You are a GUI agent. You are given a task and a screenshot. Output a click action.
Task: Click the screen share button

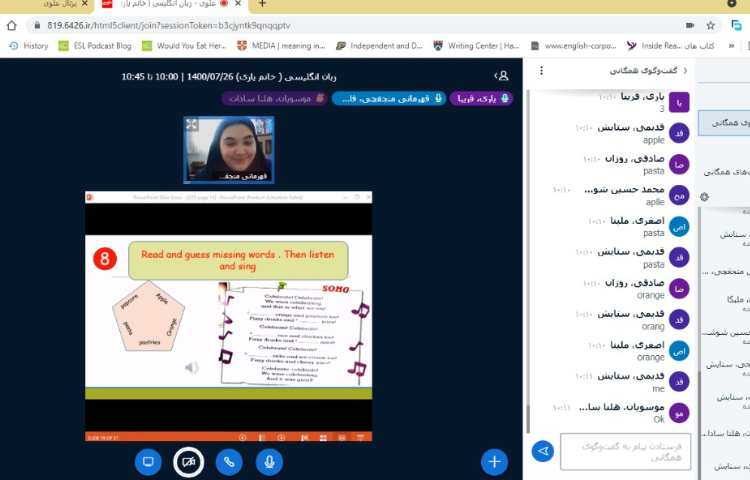pos(148,461)
